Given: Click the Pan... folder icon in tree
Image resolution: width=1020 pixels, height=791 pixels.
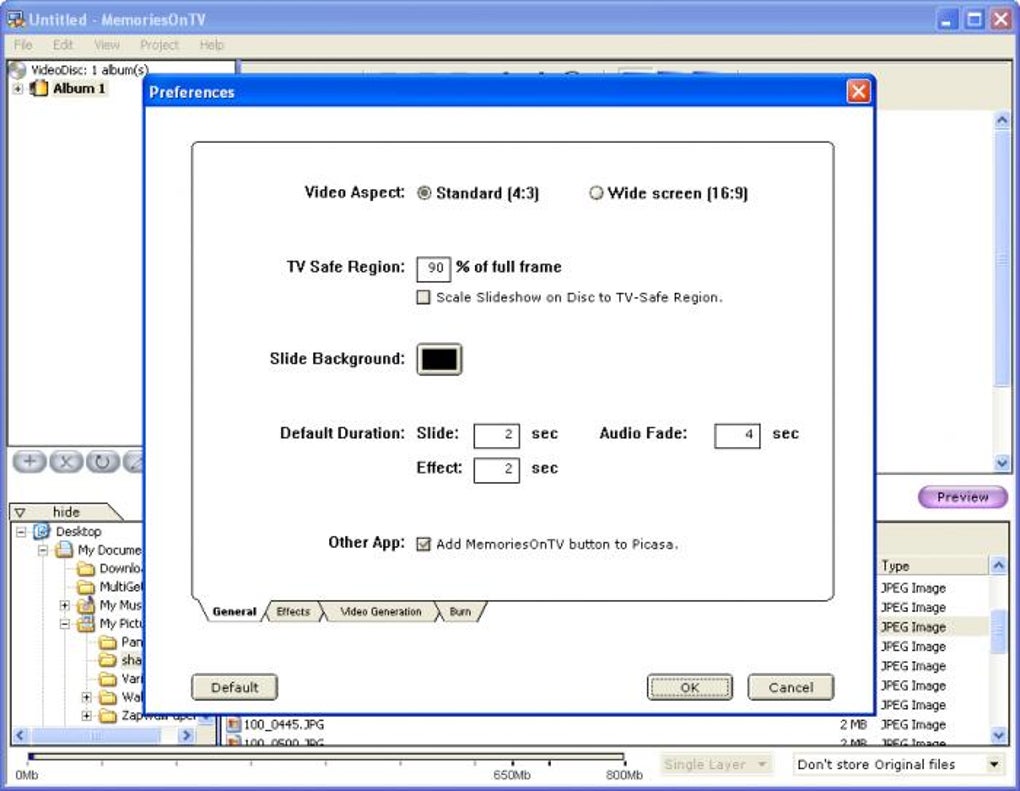Looking at the screenshot, I should pos(107,642).
